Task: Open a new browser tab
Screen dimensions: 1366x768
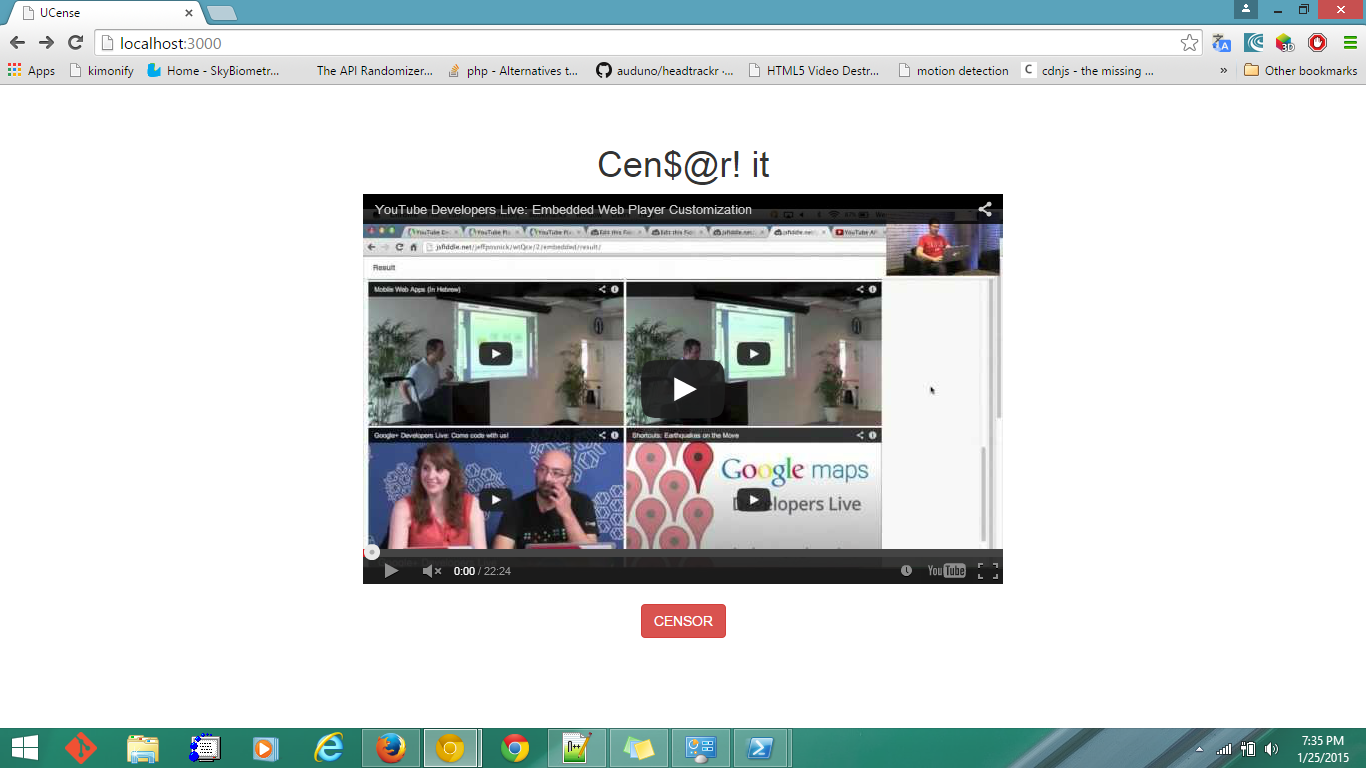Action: 221,13
